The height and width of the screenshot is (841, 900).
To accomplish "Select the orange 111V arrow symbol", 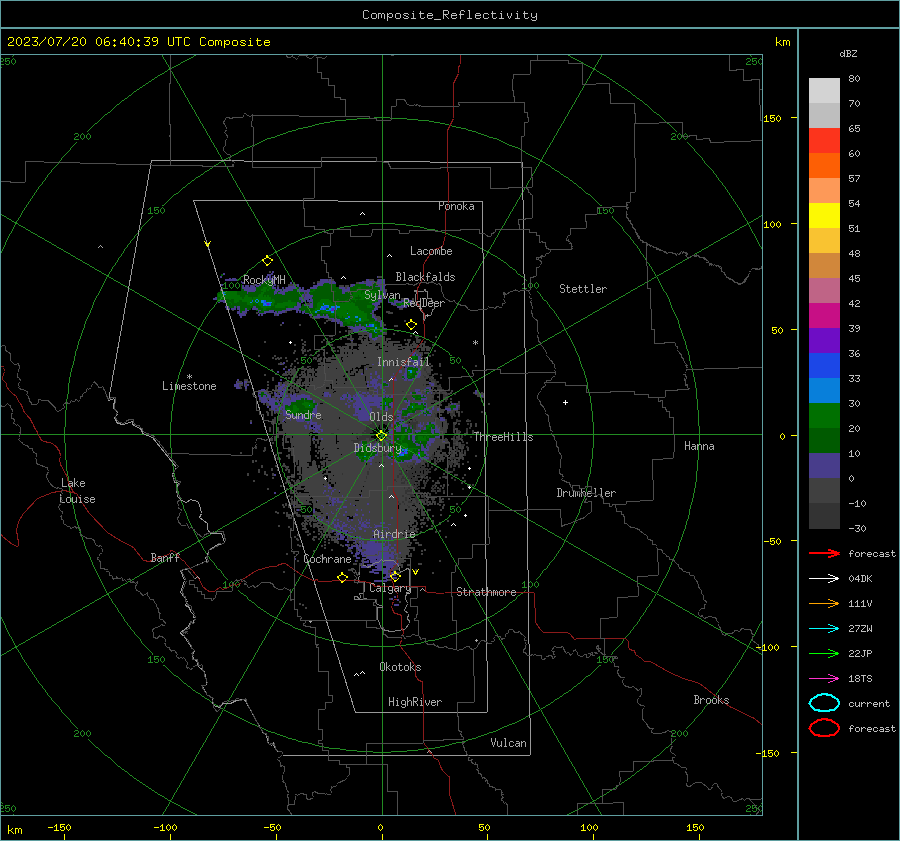I will tap(824, 603).
